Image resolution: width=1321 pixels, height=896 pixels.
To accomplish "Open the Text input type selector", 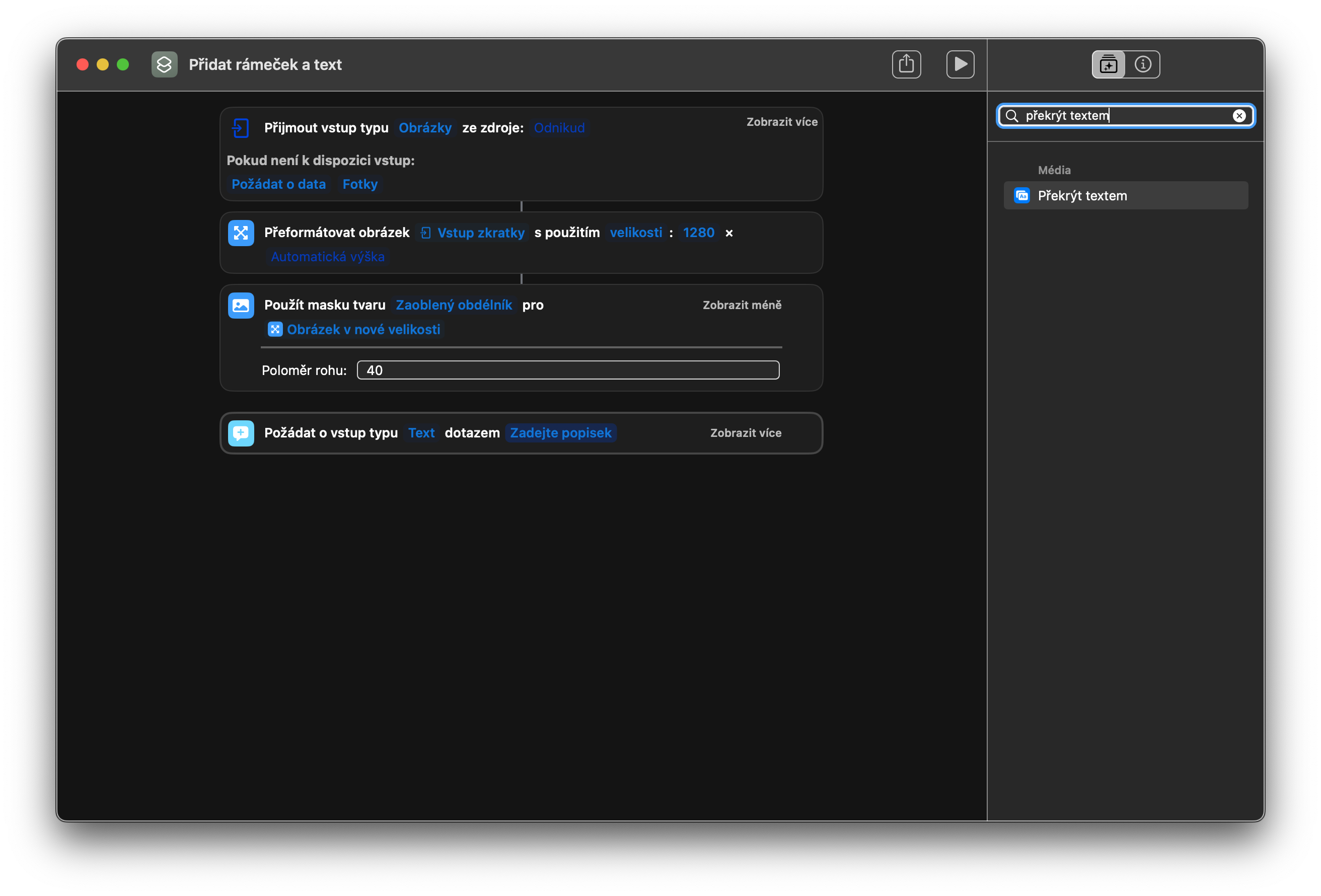I will click(421, 433).
